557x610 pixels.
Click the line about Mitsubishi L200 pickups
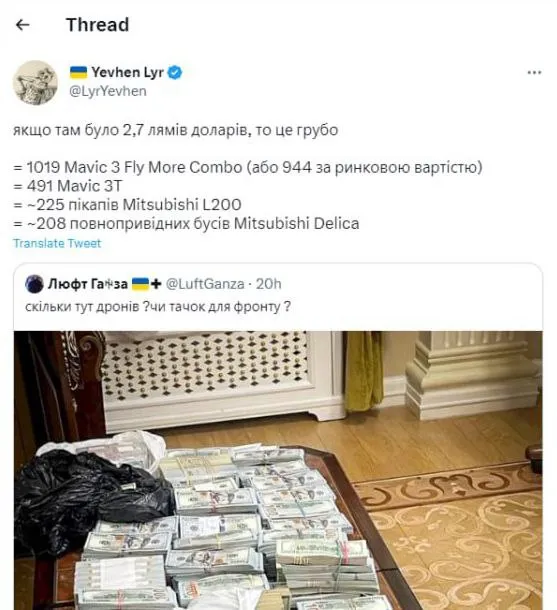click(127, 205)
